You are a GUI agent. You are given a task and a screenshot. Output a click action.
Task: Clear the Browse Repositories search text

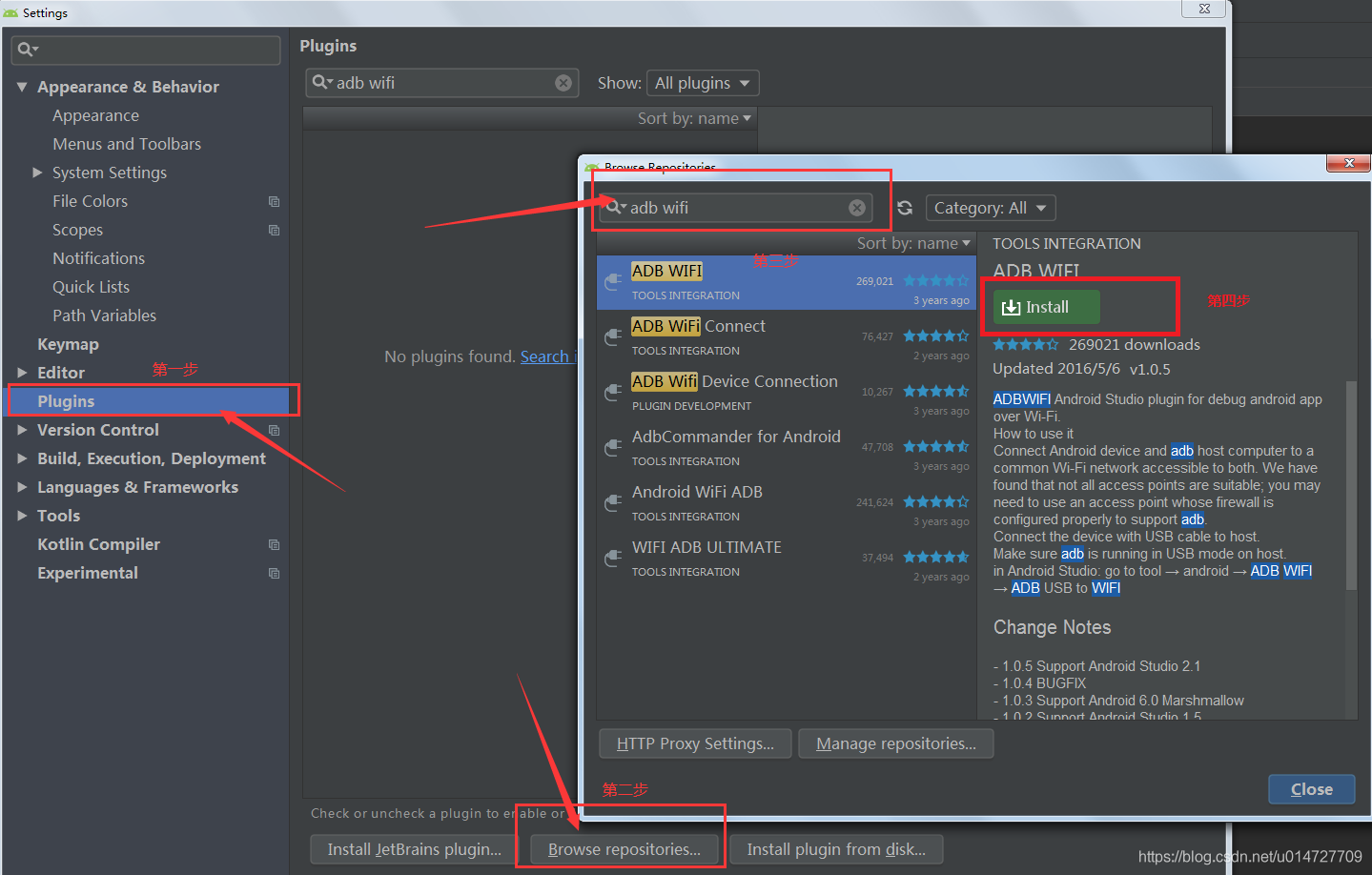click(x=857, y=208)
